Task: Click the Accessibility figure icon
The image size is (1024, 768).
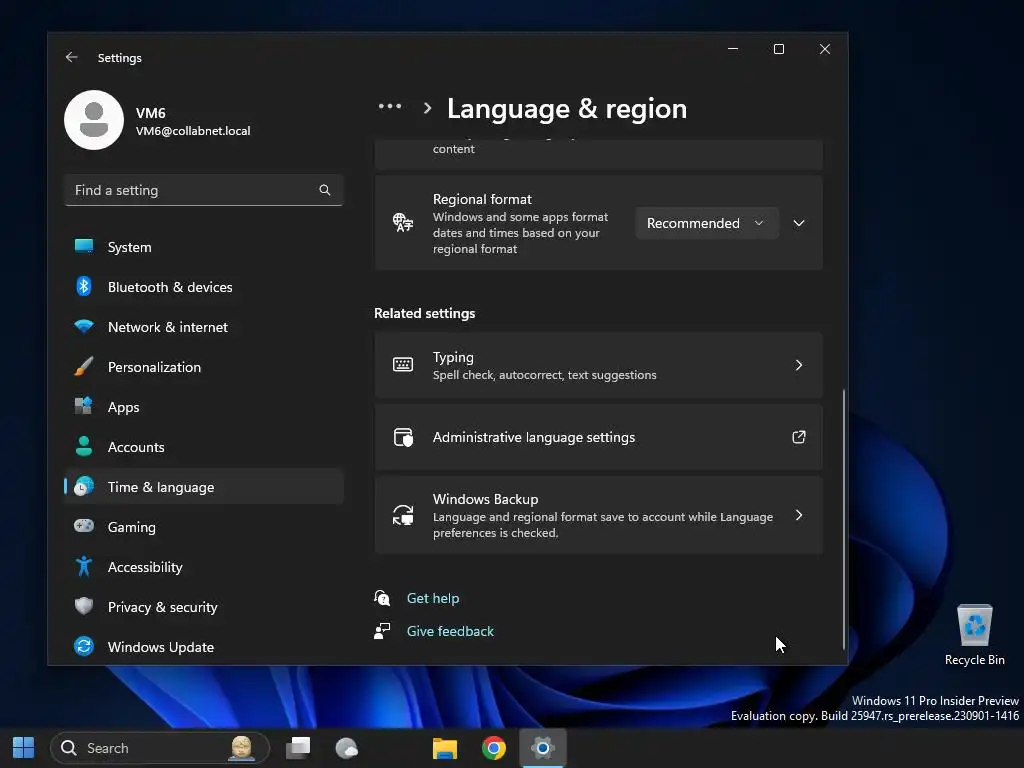Action: pos(84,566)
